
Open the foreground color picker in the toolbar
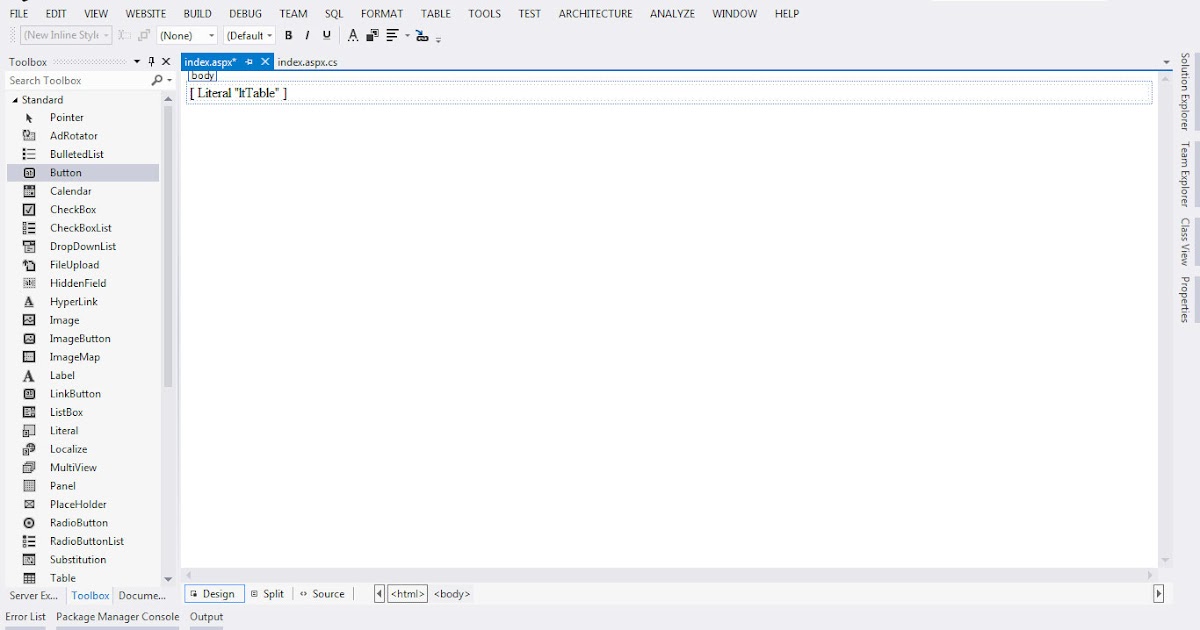(352, 35)
